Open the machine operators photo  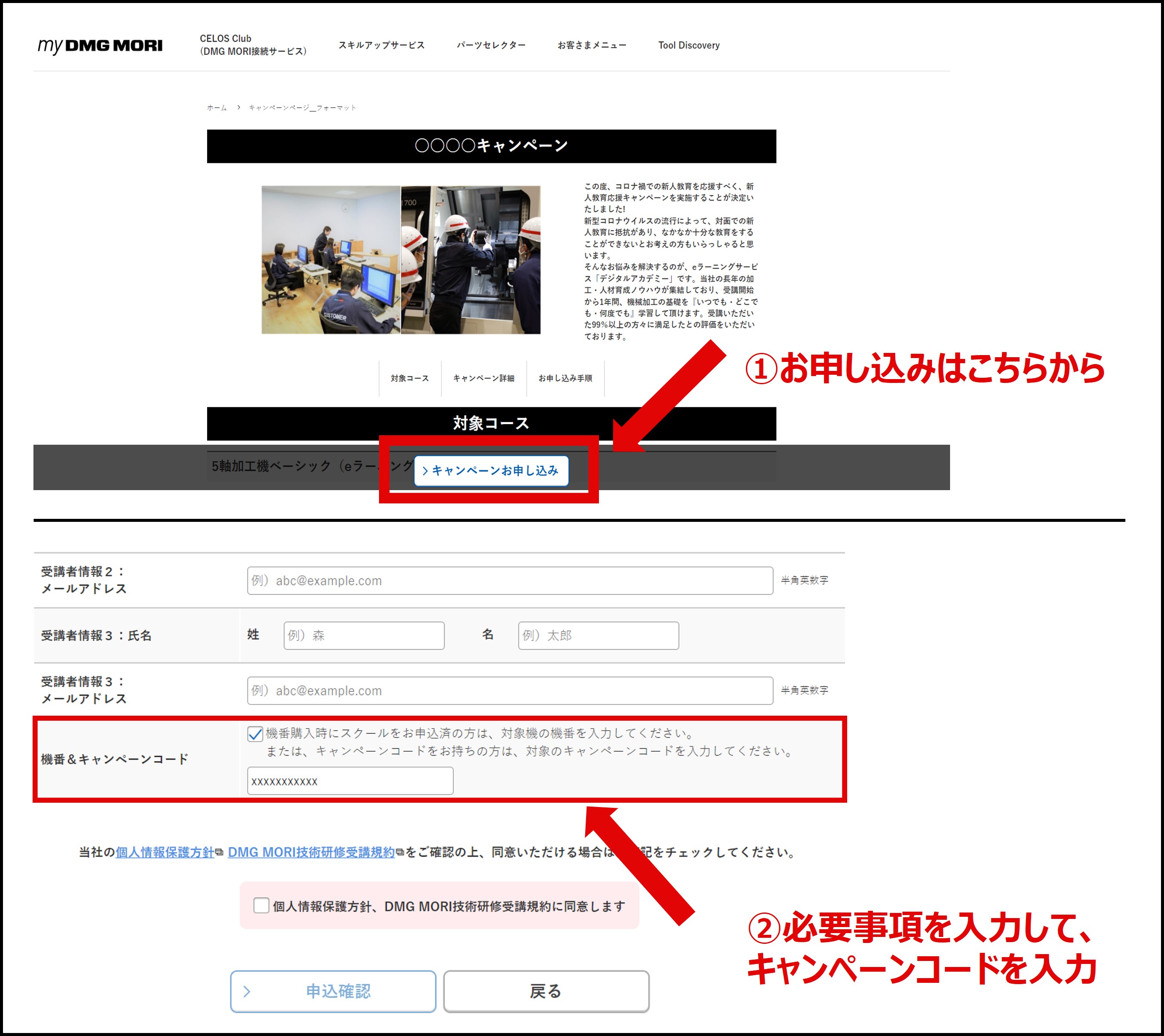[471, 260]
